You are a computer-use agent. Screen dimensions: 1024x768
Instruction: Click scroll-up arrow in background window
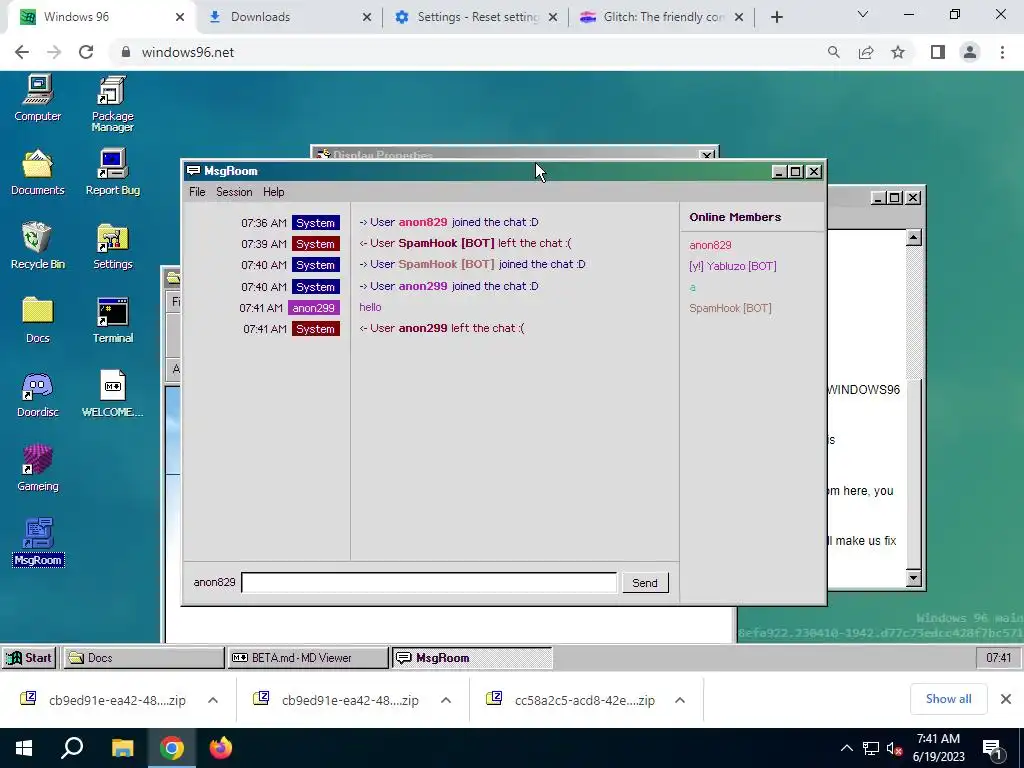pyautogui.click(x=914, y=237)
